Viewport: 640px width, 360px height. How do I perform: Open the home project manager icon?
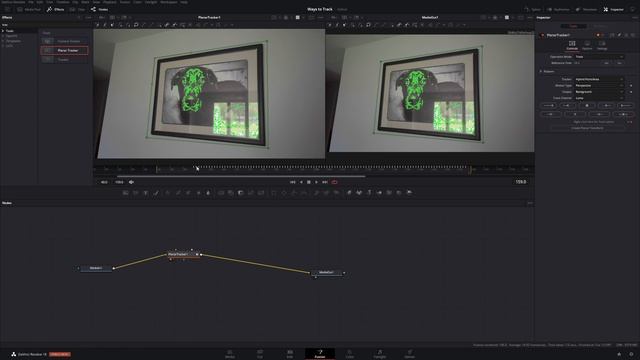(x=619, y=354)
